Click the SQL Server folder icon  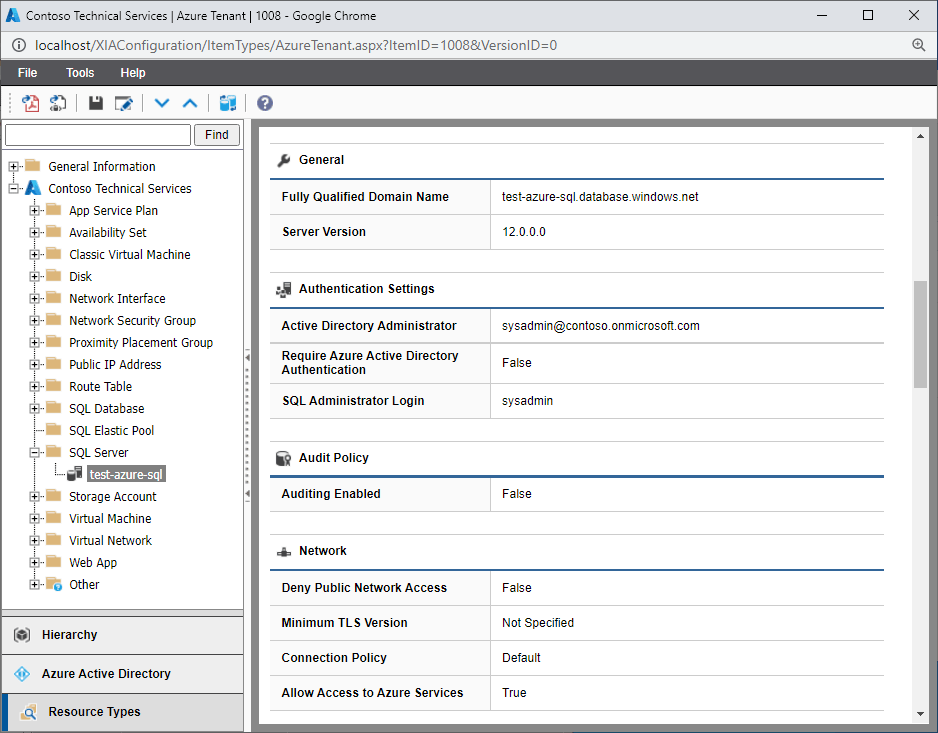click(54, 451)
